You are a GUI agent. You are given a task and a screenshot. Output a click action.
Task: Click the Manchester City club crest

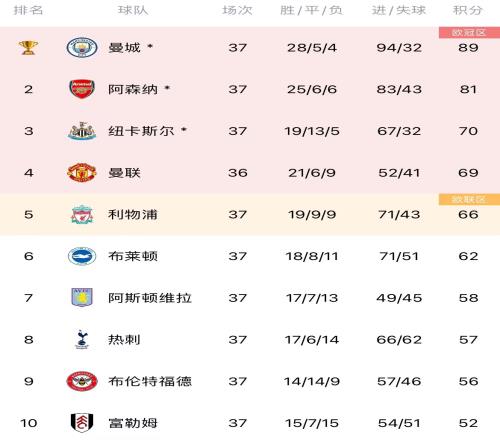pos(82,47)
